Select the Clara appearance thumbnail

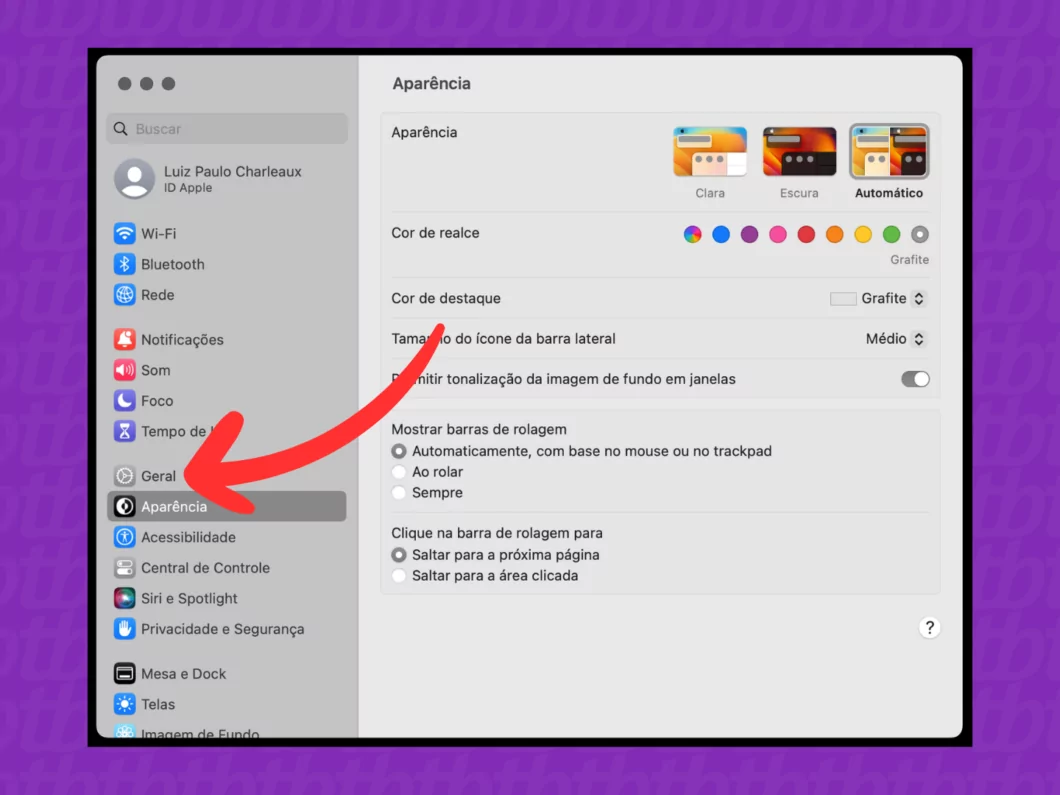point(710,151)
